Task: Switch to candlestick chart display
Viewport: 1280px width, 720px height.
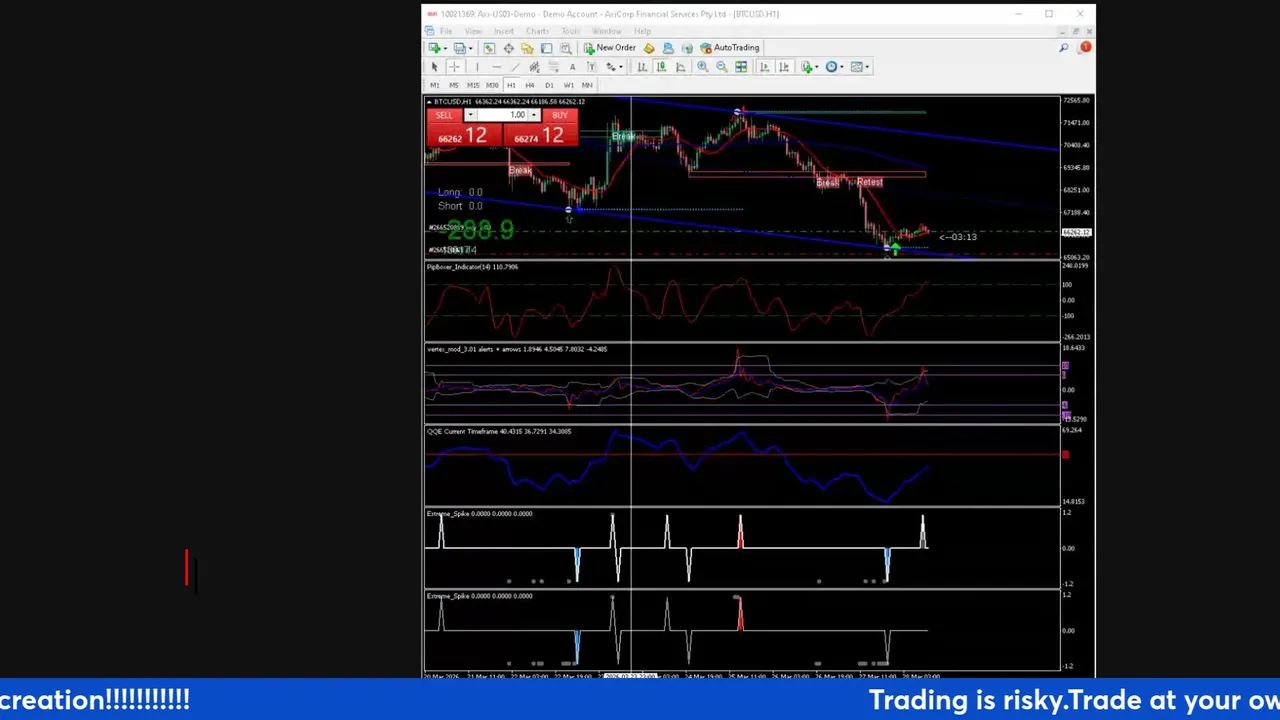Action: (661, 67)
